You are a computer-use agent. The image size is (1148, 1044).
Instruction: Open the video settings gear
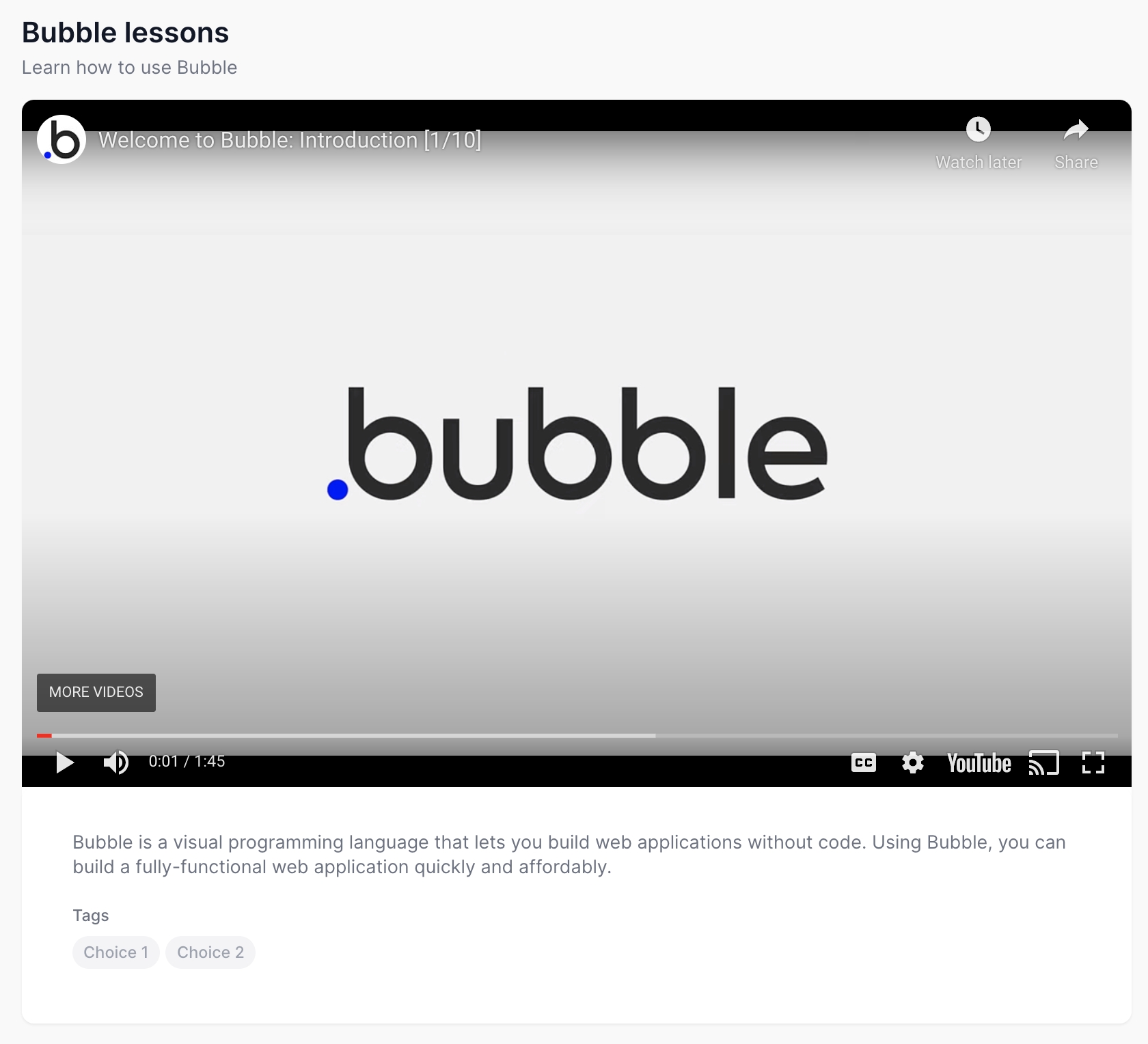[912, 763]
